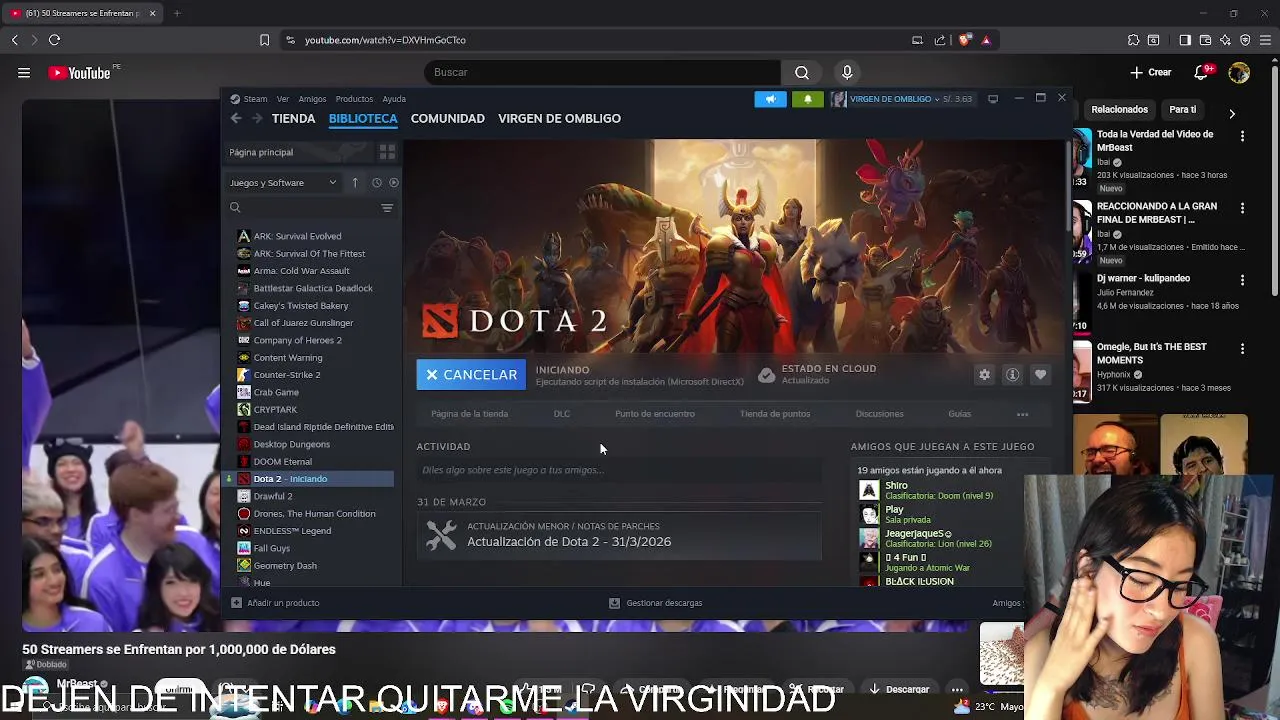1280x720 pixels.
Task: Open more video actions ellipsis button
Action: [x=957, y=689]
